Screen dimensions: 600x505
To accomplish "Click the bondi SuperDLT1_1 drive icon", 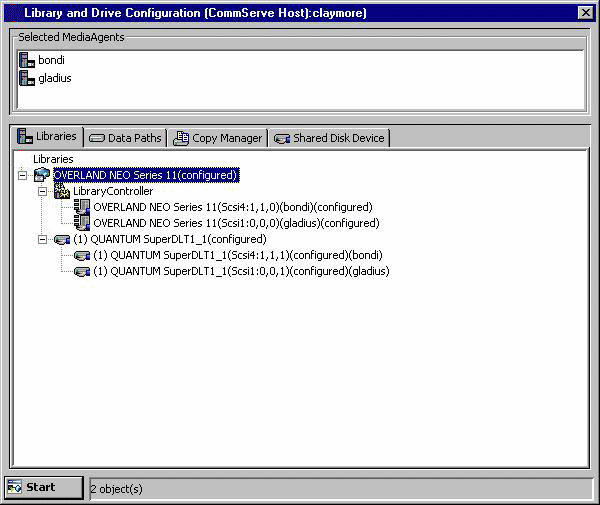I will click(82, 255).
